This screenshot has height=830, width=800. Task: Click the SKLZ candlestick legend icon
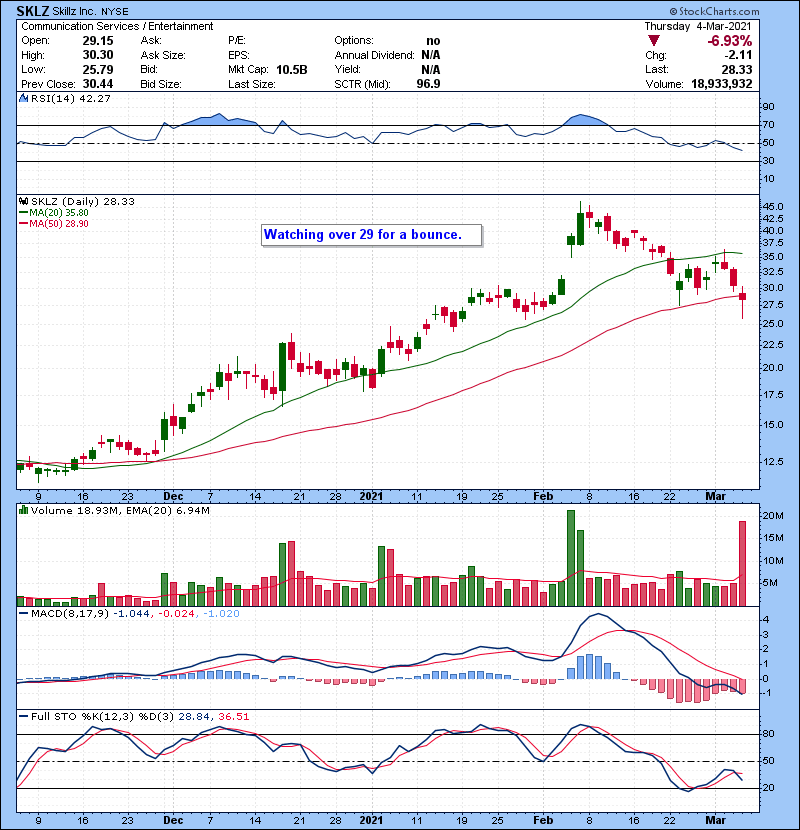click(23, 201)
